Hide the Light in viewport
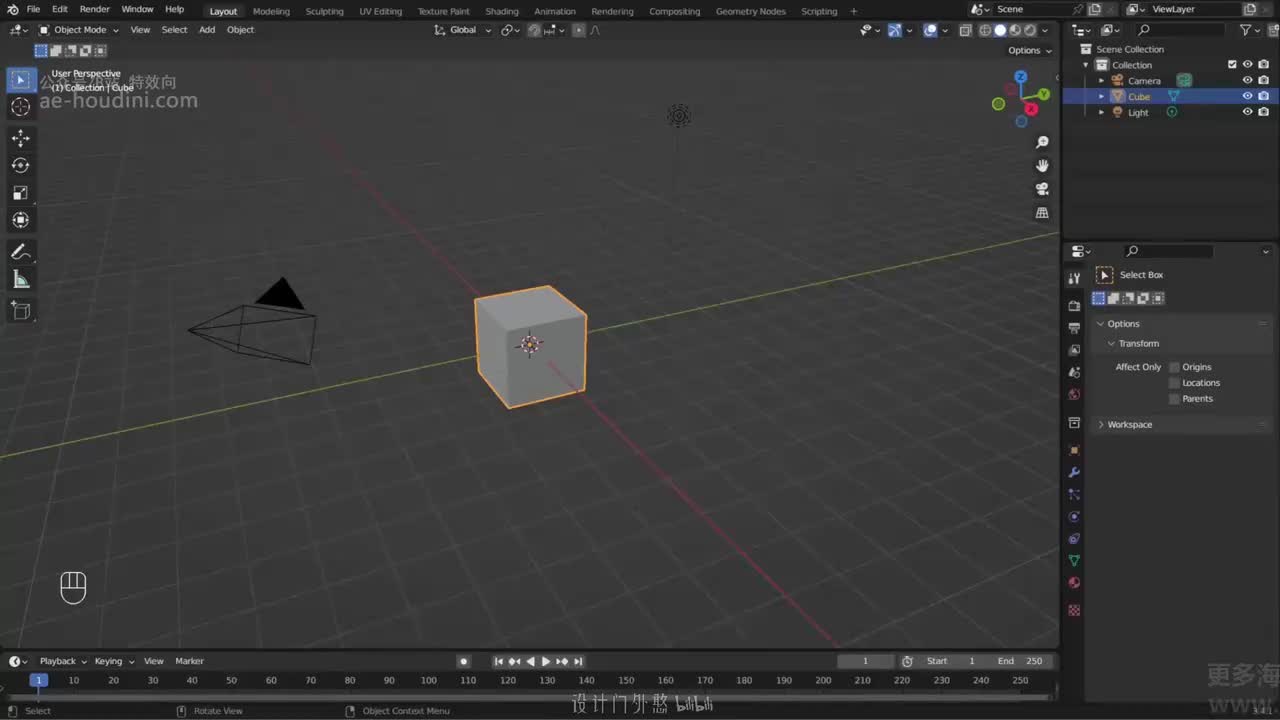The image size is (1280, 720). [x=1247, y=112]
